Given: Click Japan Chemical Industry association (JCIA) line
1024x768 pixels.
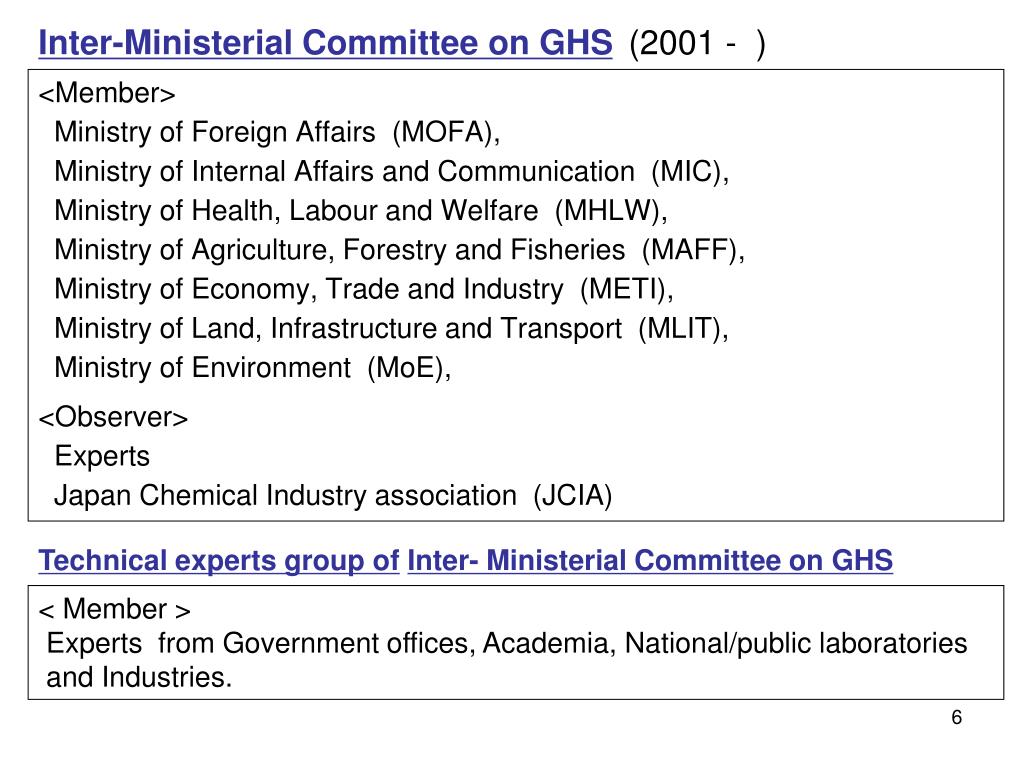Looking at the screenshot, I should pyautogui.click(x=333, y=496).
